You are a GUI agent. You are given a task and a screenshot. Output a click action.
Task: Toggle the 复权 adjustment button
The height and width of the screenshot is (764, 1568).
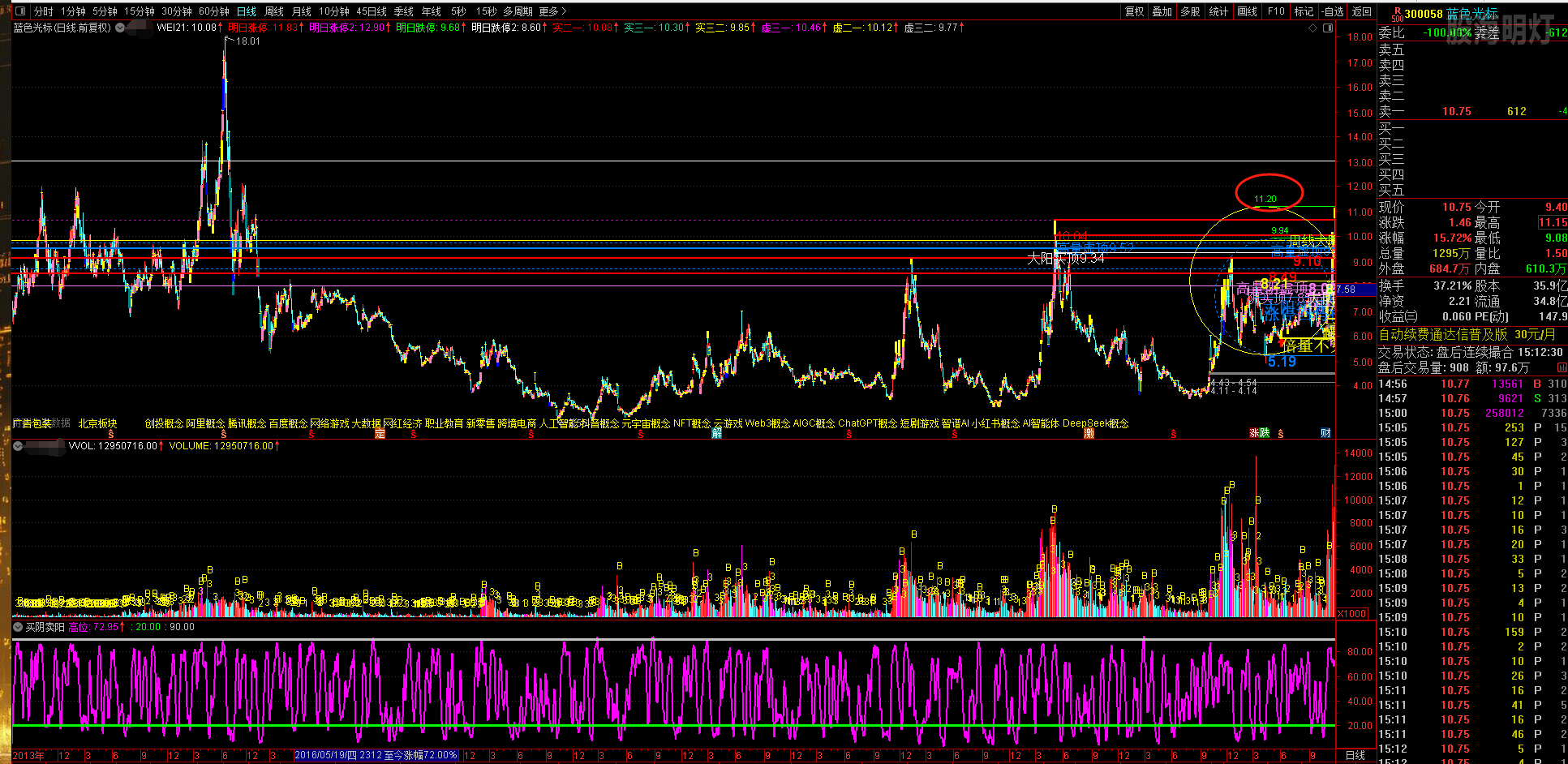point(1134,11)
